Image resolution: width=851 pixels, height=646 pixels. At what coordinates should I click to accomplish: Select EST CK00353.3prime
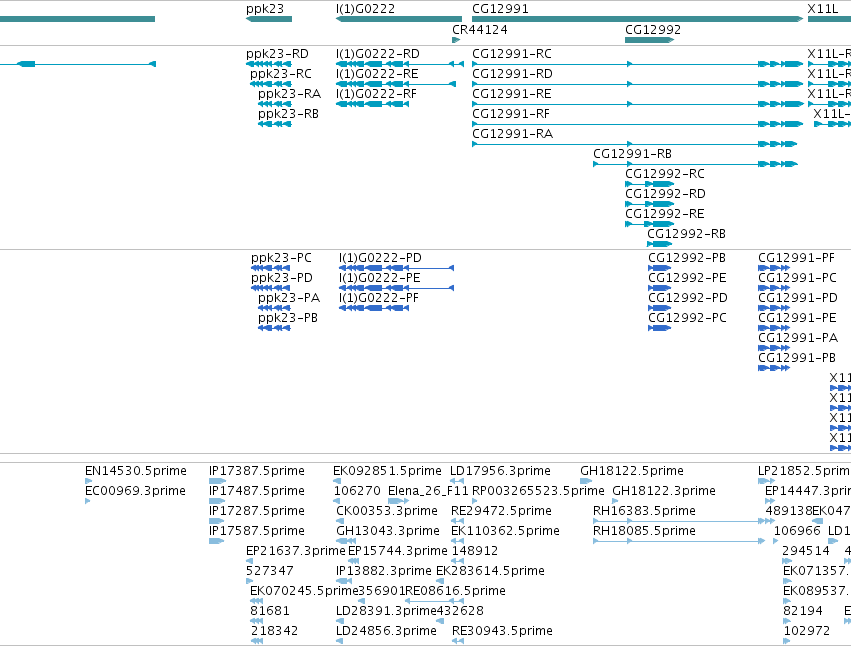(340, 521)
